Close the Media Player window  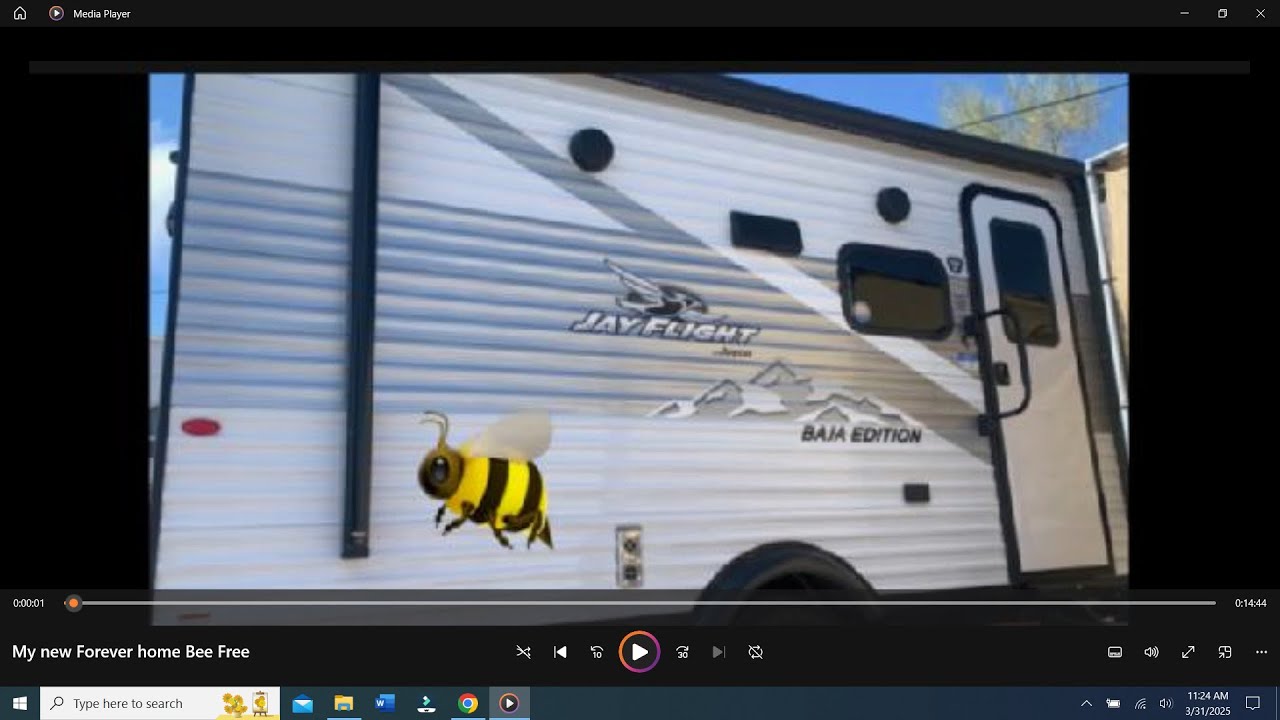coord(1260,13)
